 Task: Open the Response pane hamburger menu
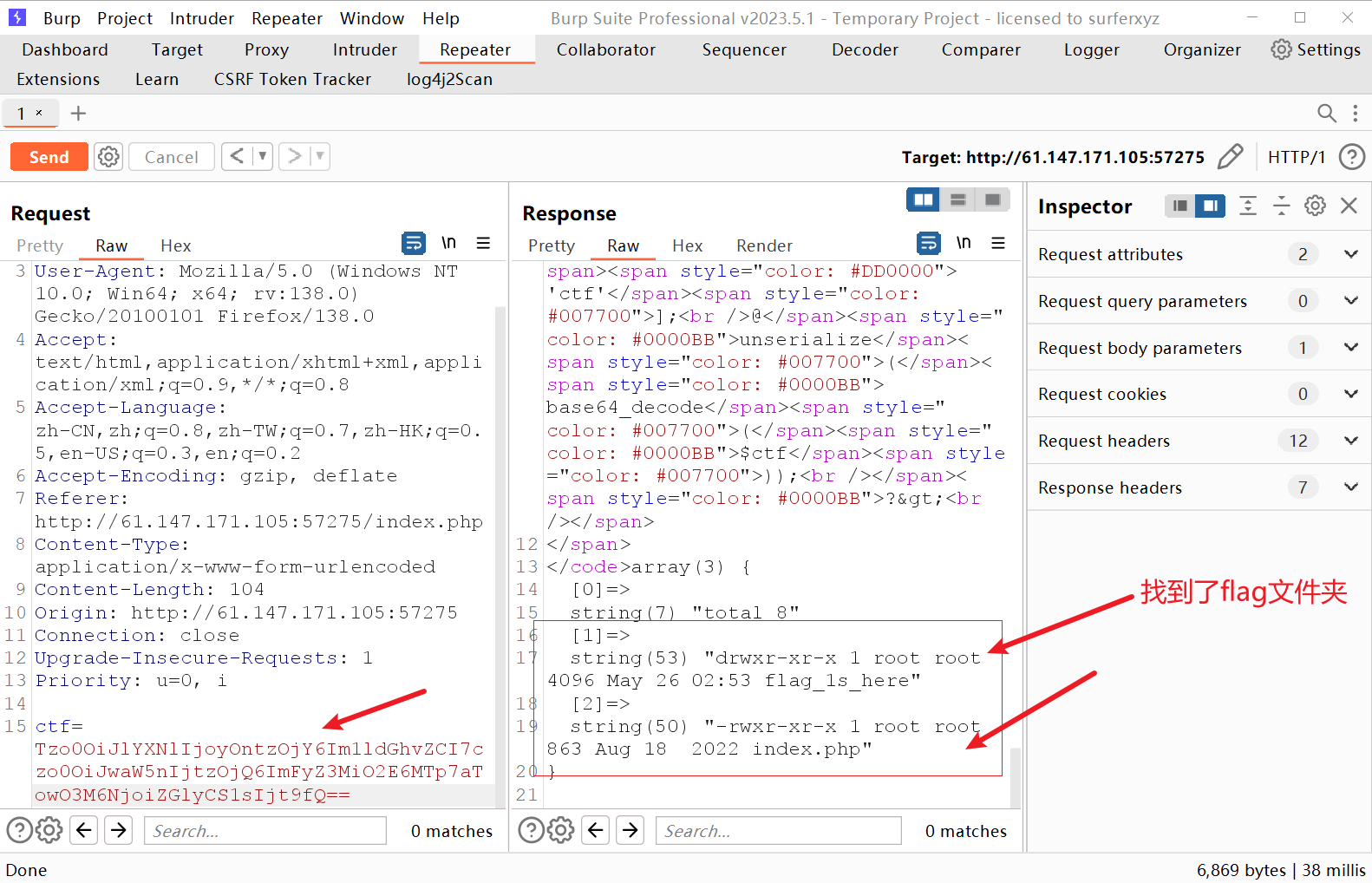click(998, 243)
